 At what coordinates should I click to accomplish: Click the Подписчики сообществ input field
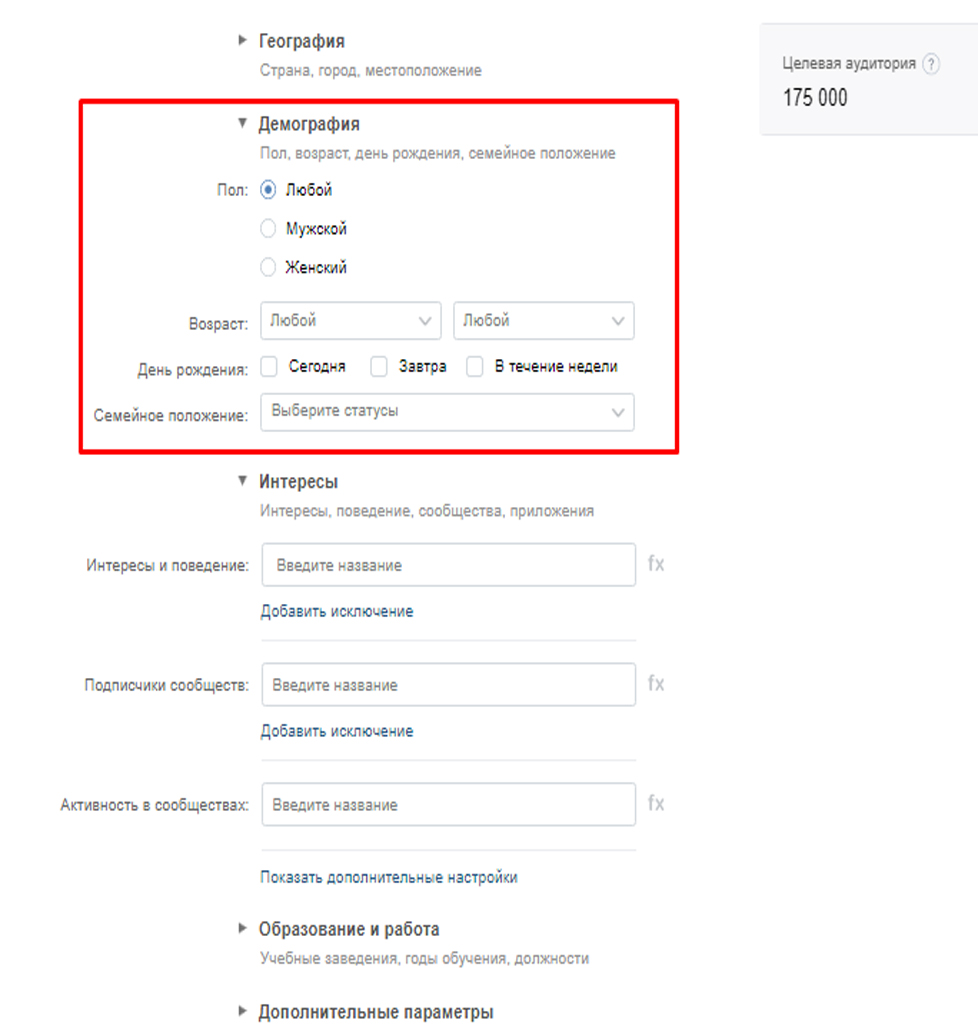[x=448, y=685]
